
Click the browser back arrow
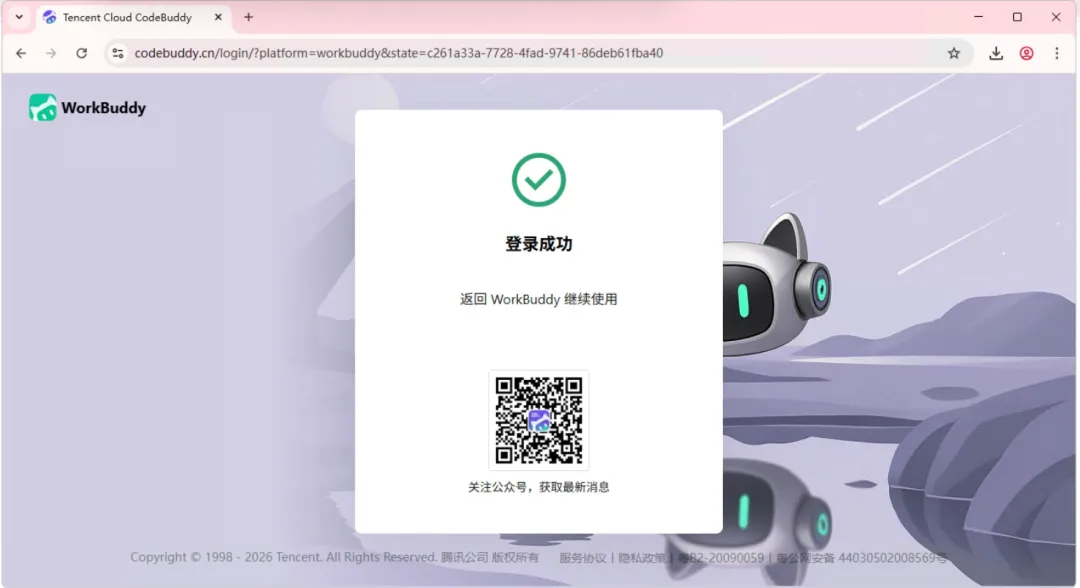pos(21,53)
